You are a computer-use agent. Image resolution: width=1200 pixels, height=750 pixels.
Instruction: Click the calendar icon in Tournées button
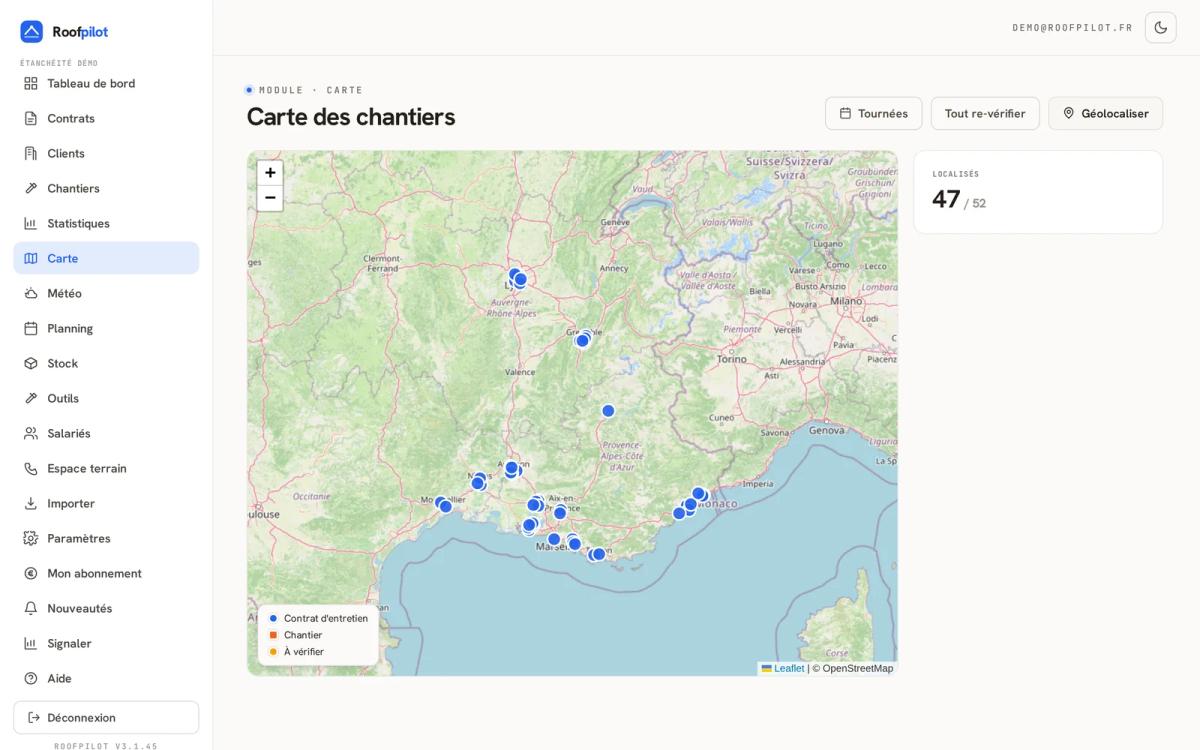pos(845,113)
